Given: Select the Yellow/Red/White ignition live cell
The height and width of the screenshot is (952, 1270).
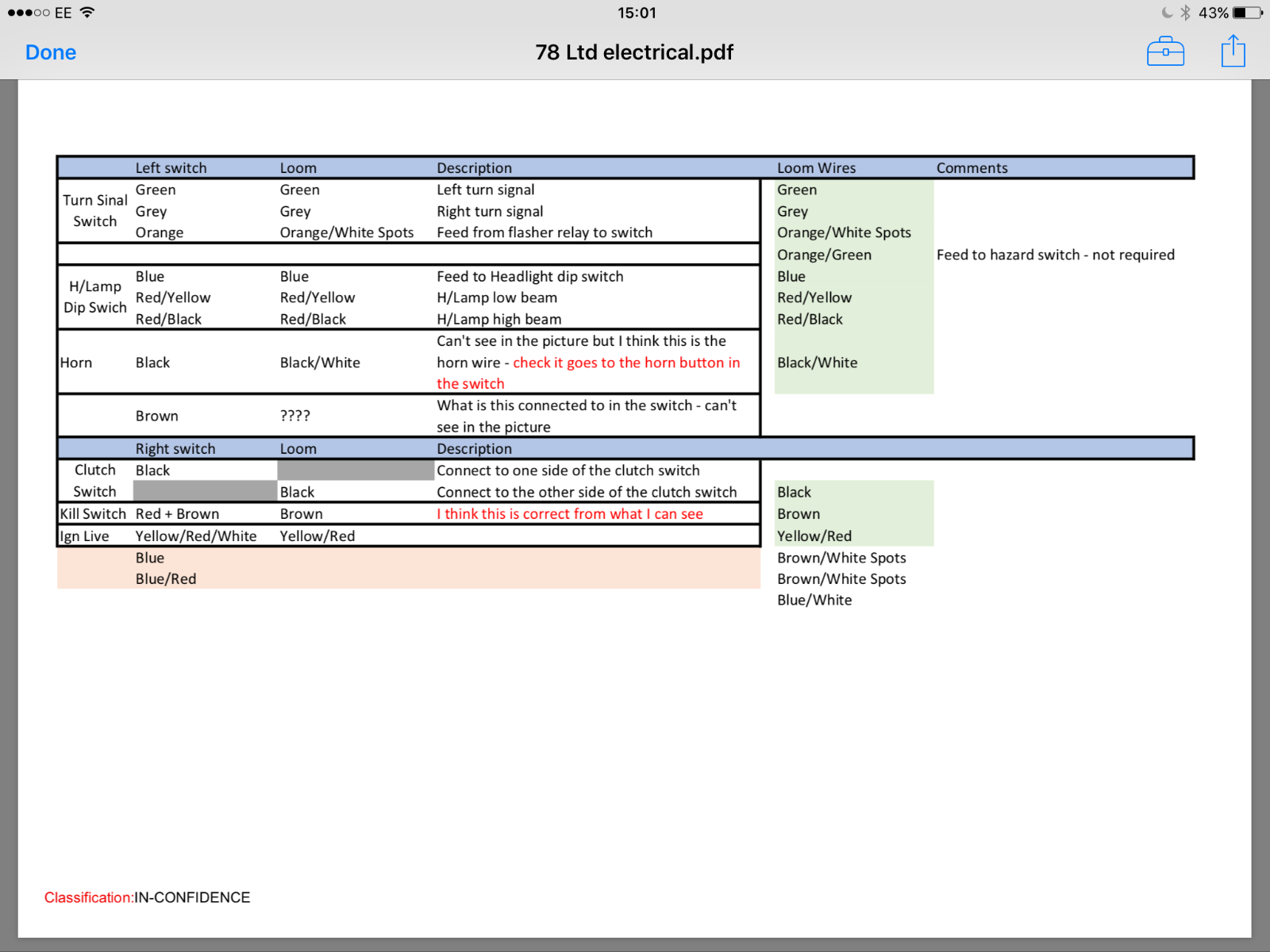Looking at the screenshot, I should click(196, 536).
